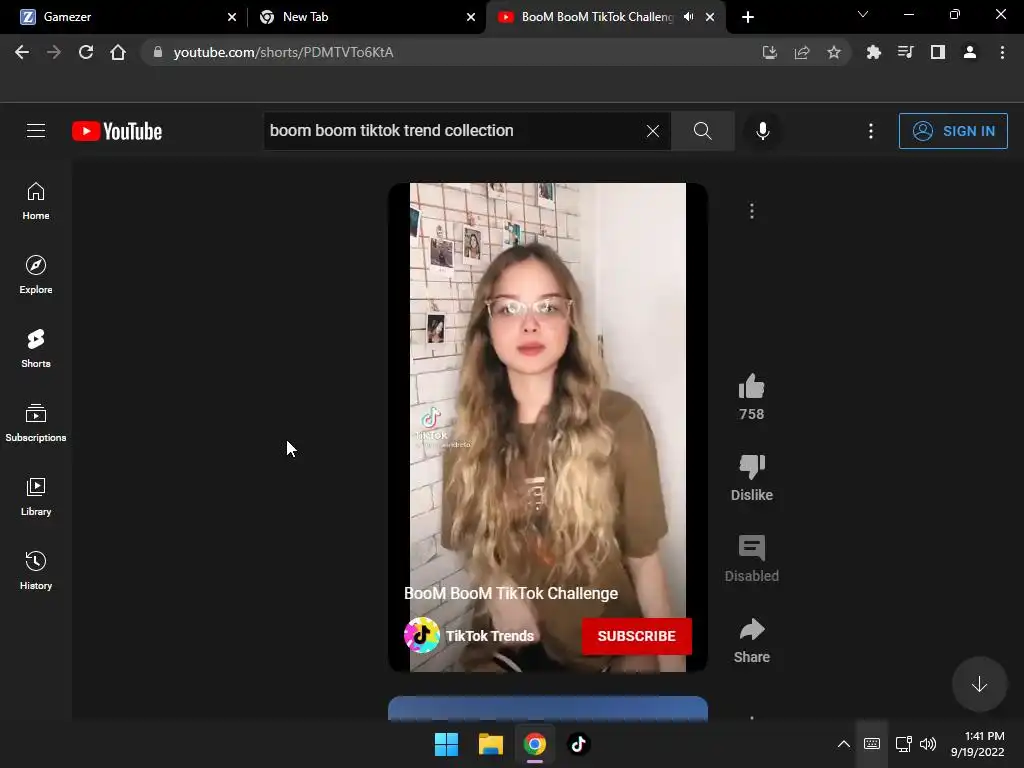Open a new browser tab

pyautogui.click(x=748, y=17)
